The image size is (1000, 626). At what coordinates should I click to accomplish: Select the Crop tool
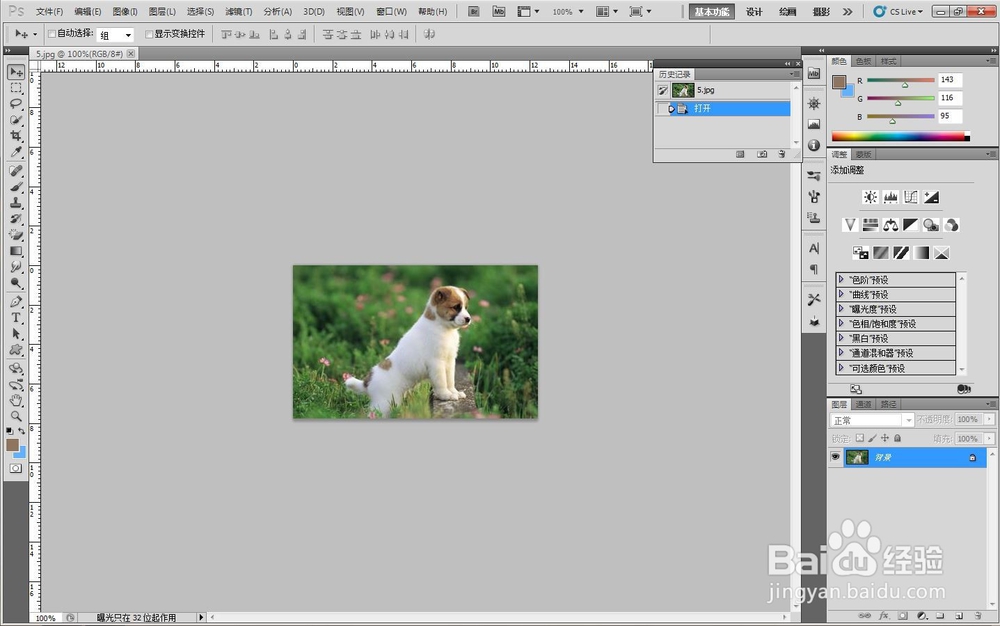click(16, 135)
